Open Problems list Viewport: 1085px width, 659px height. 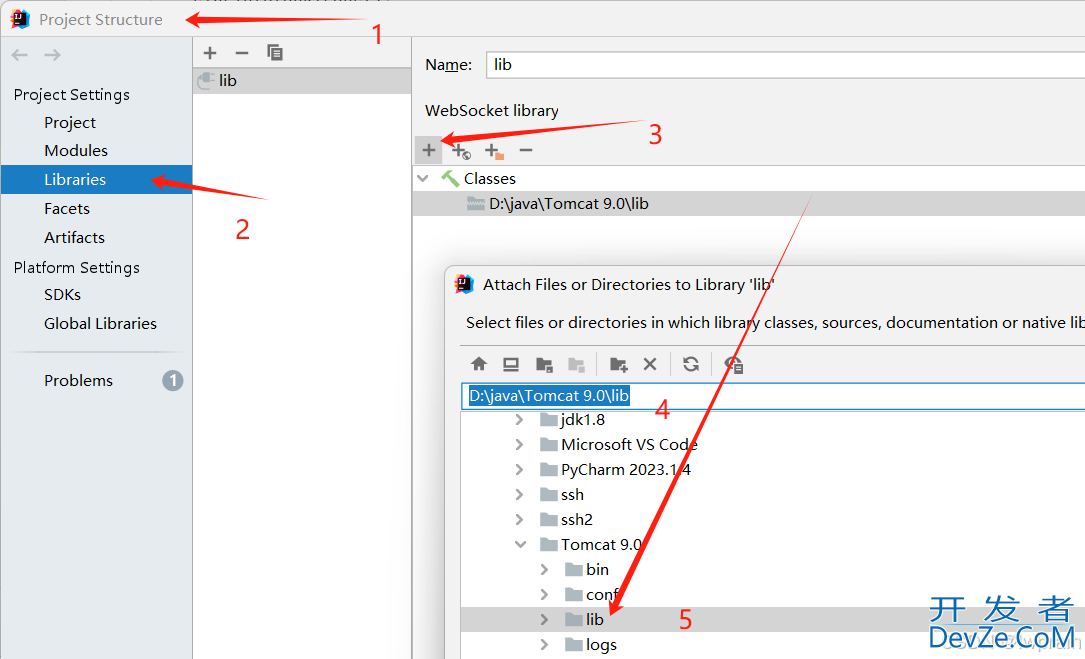point(78,380)
